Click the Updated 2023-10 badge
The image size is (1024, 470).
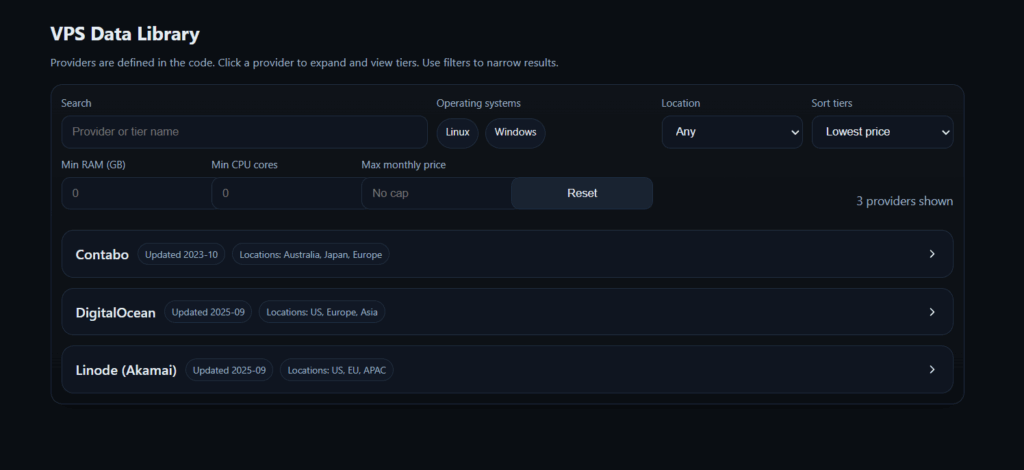click(x=181, y=255)
